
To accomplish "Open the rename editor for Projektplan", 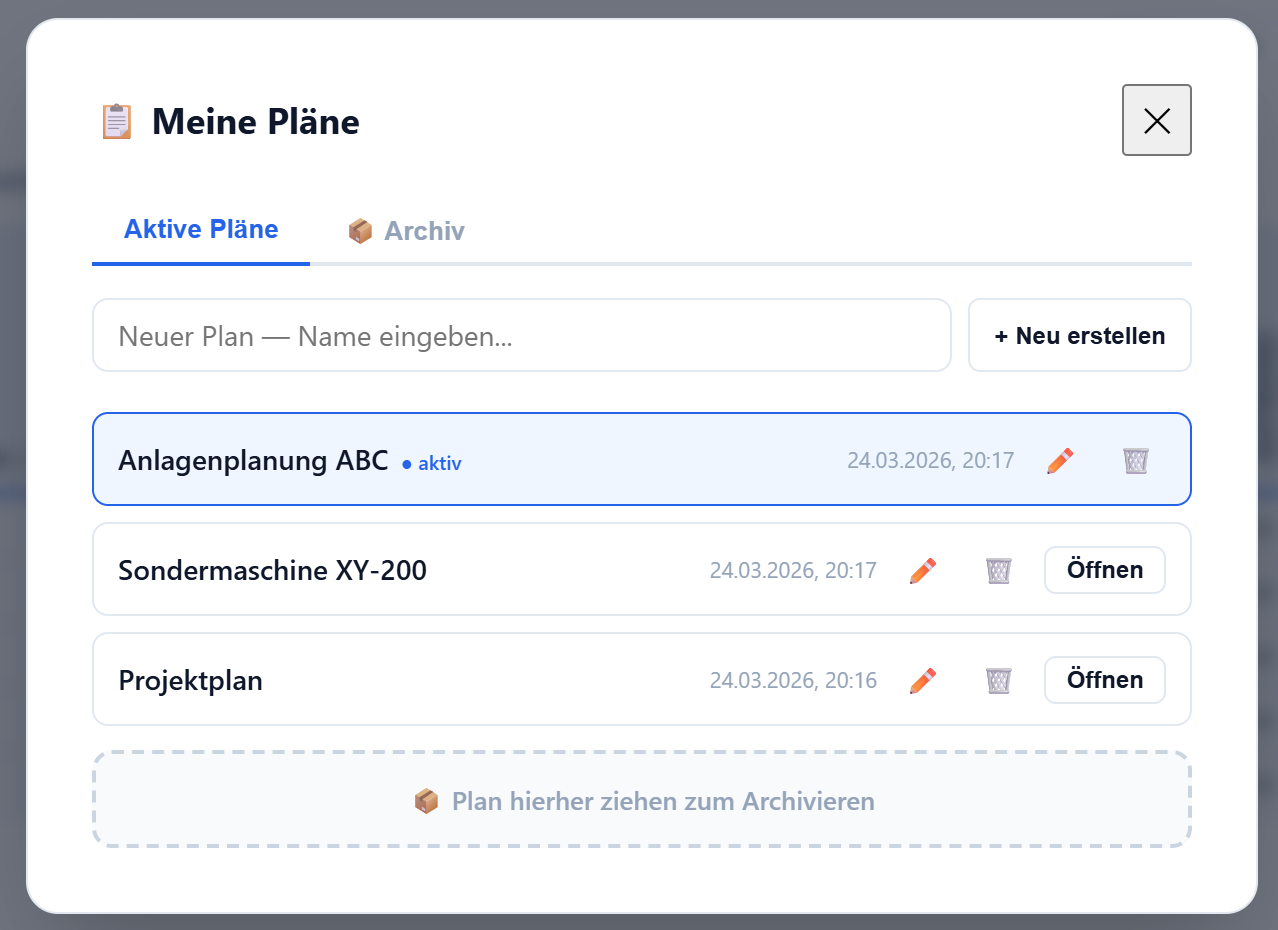I will [x=922, y=680].
